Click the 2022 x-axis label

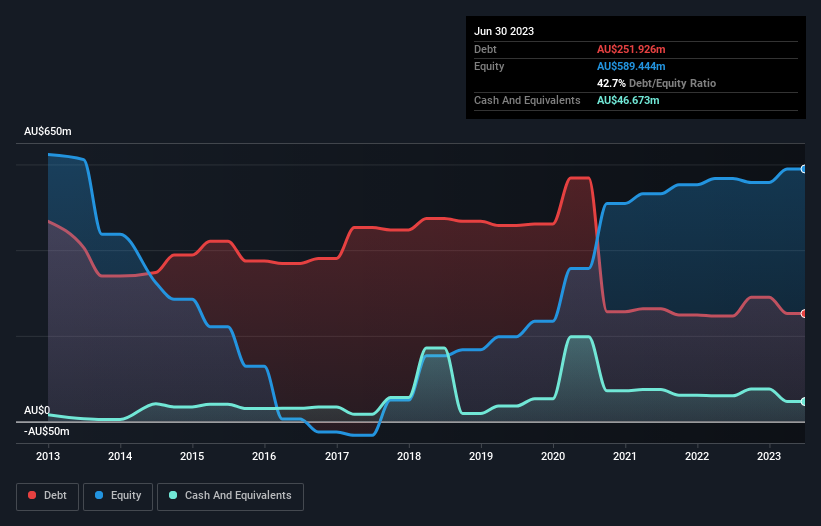click(697, 456)
